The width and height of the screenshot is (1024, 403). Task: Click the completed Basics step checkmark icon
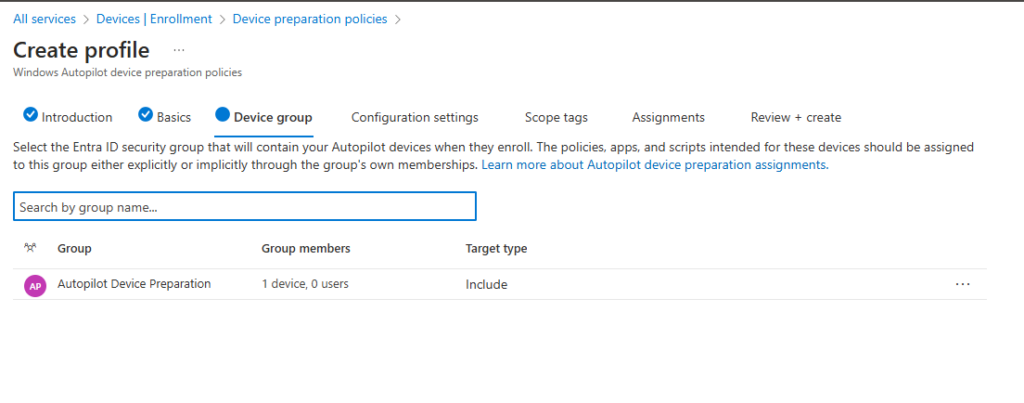point(145,116)
